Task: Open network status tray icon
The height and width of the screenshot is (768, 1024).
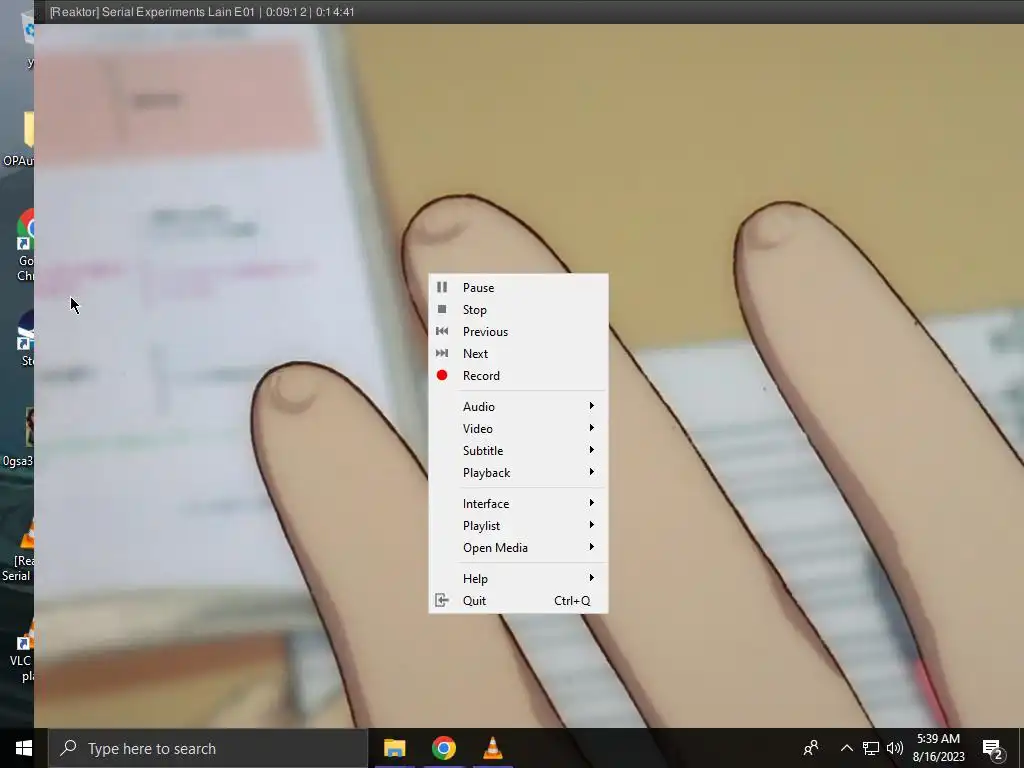Action: [871, 748]
